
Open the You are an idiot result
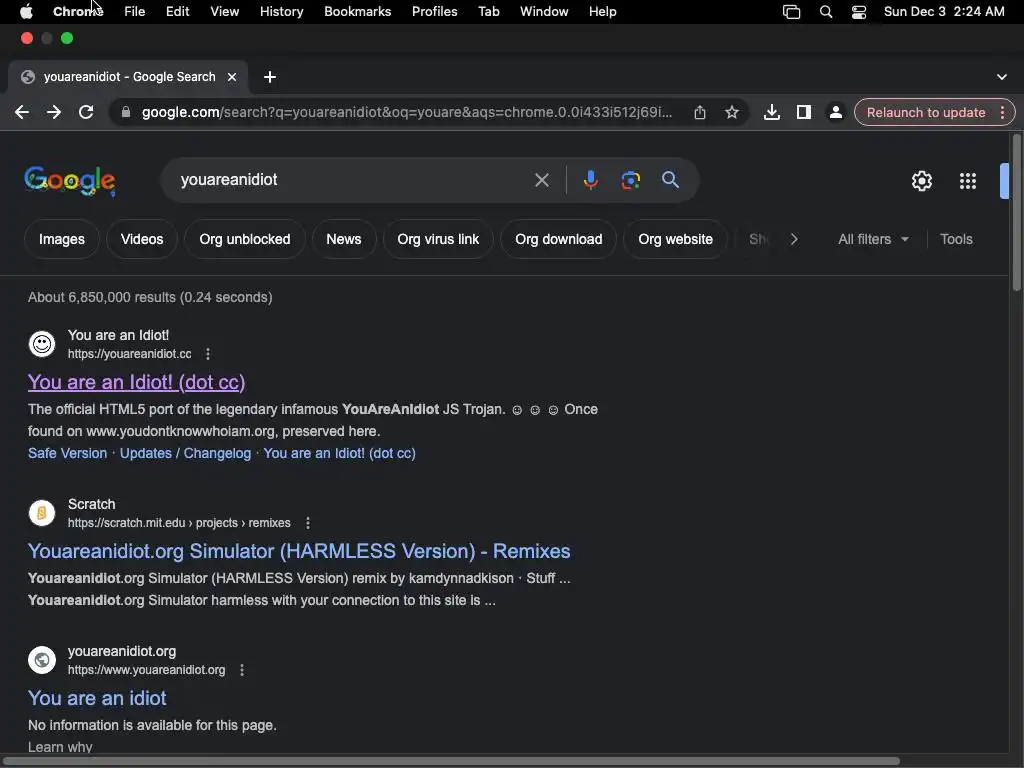97,698
